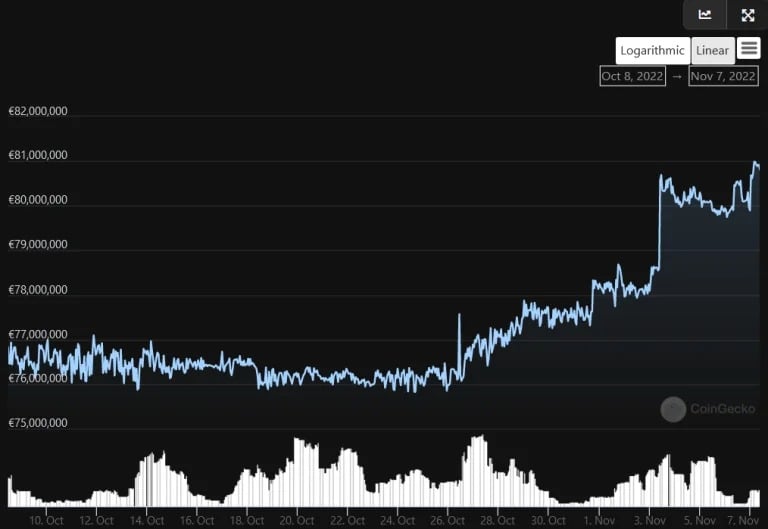
Task: Select the Logarithmic scale button
Action: click(x=652, y=50)
